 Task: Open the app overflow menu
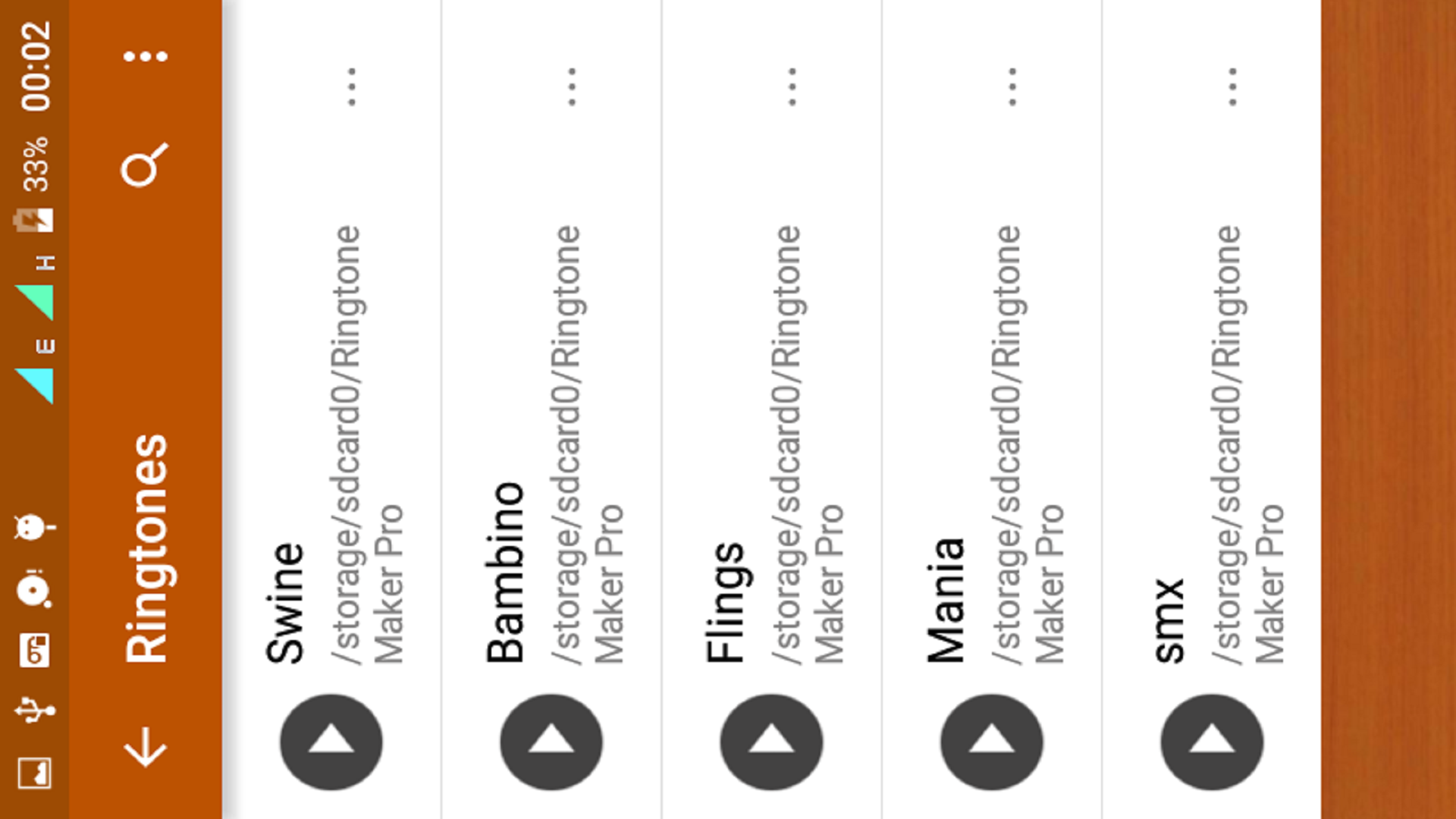click(x=144, y=55)
